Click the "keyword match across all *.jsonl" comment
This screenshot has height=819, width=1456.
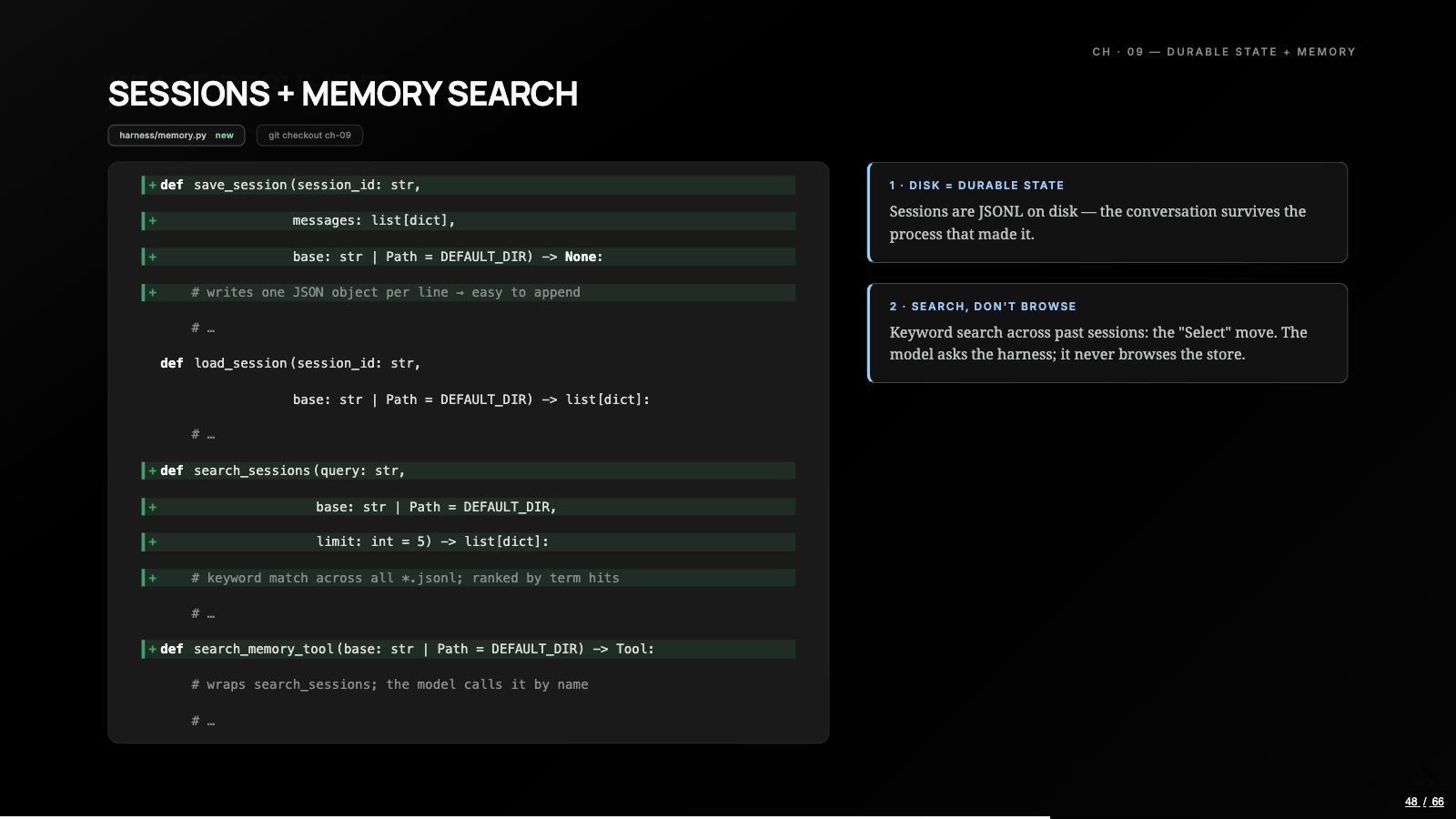tap(469, 578)
